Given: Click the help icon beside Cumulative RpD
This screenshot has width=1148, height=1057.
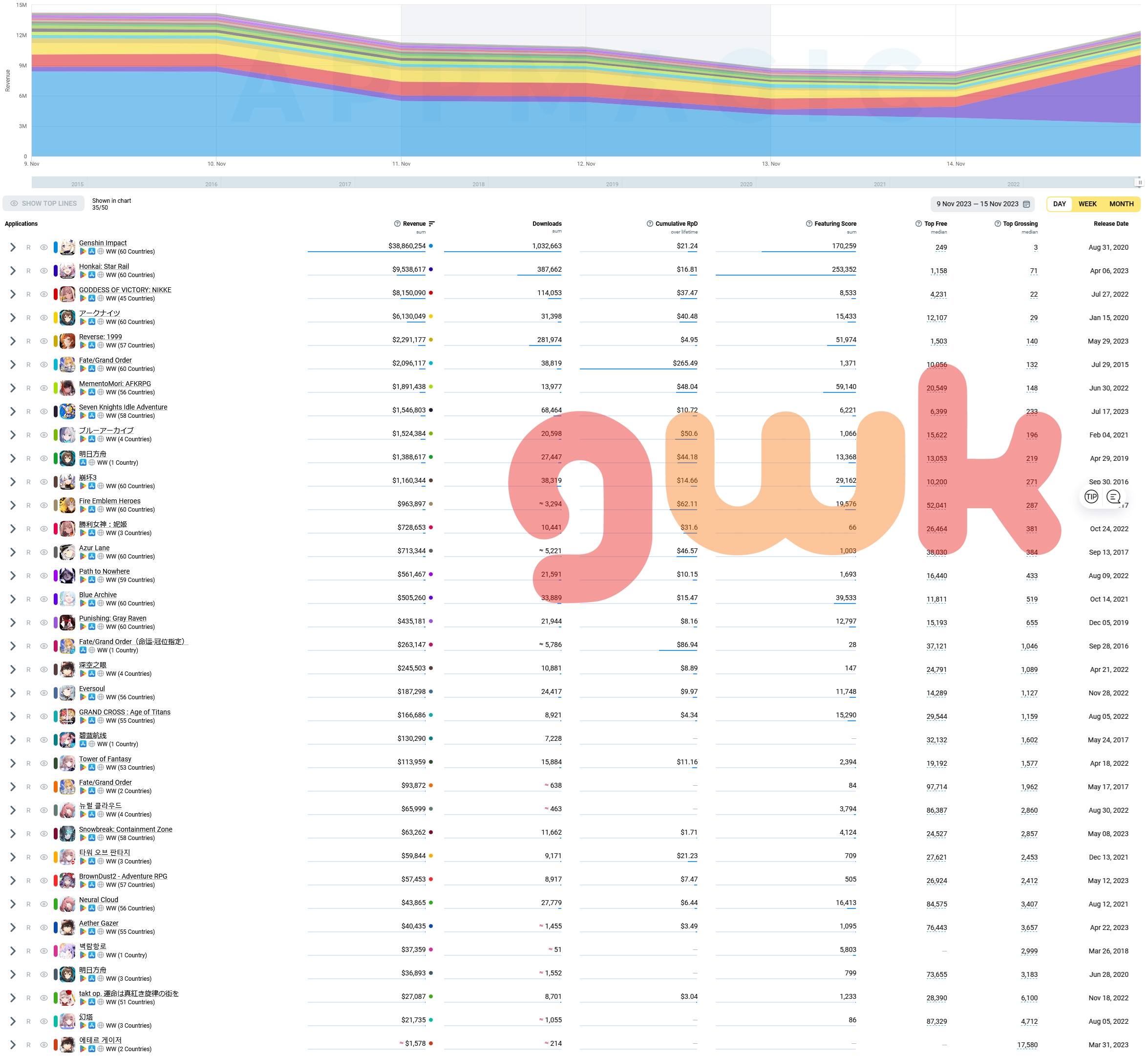Looking at the screenshot, I should tap(649, 224).
